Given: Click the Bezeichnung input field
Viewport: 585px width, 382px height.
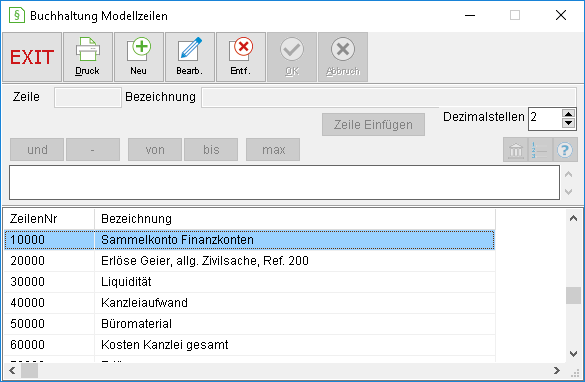Looking at the screenshot, I should [x=389, y=97].
